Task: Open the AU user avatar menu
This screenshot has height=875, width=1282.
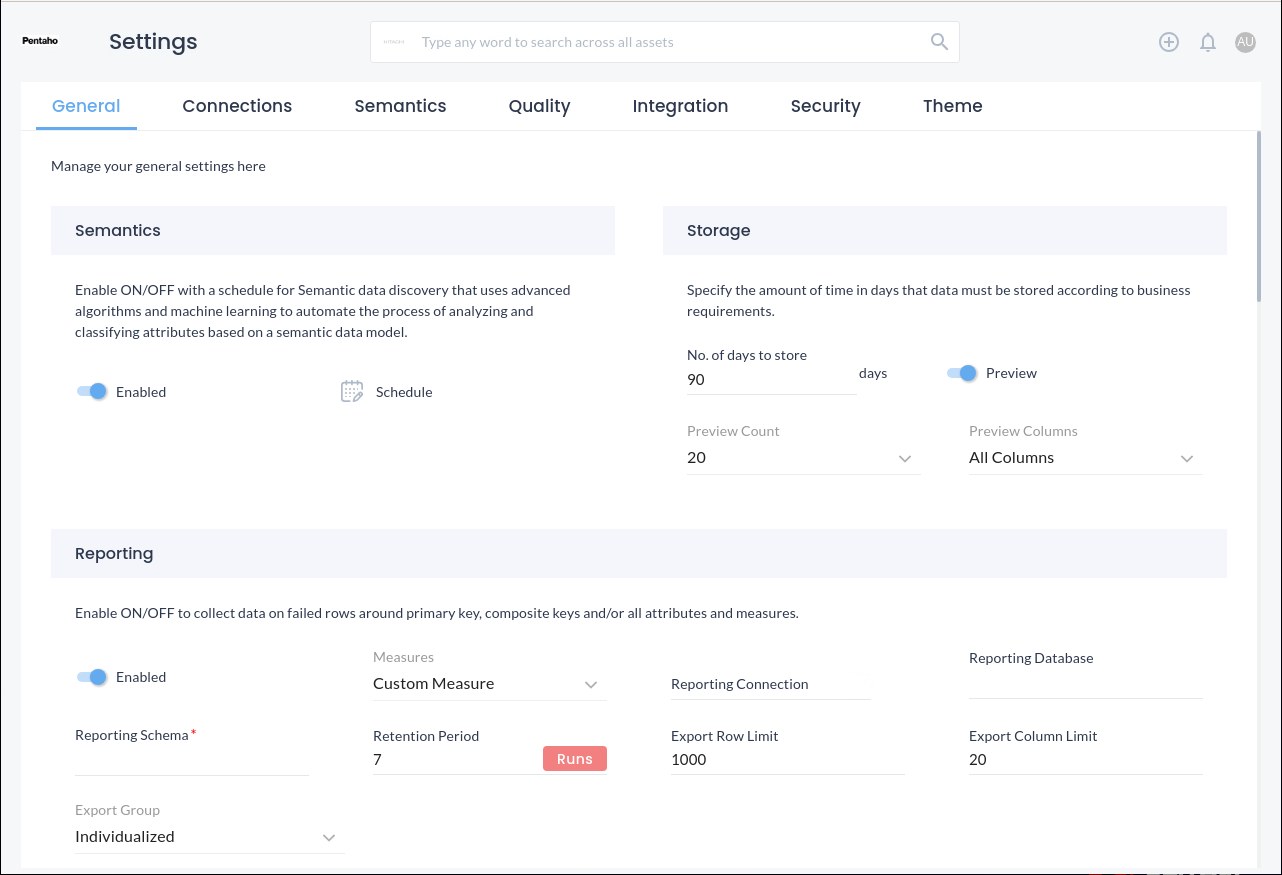Action: (1245, 42)
